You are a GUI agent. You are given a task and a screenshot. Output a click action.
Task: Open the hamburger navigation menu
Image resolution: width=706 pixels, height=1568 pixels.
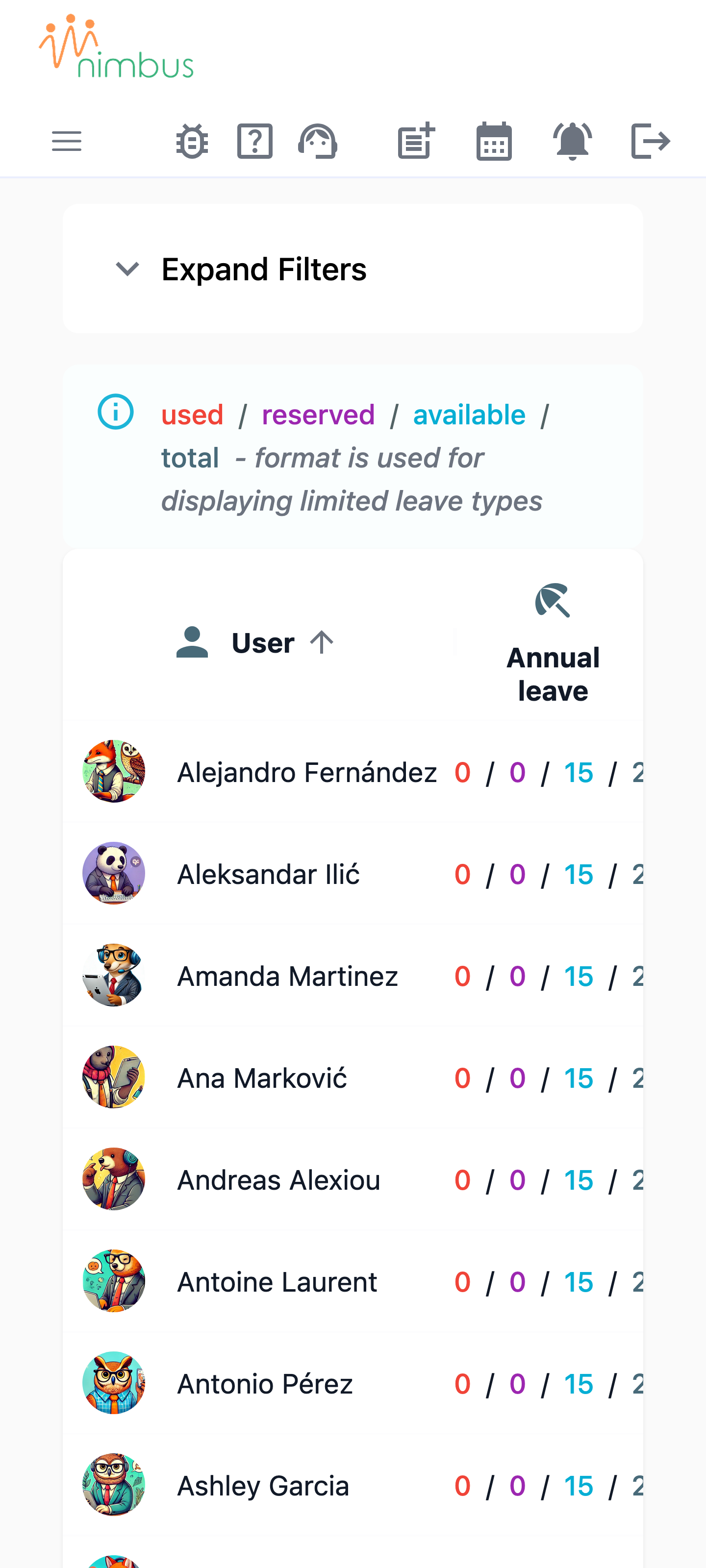[x=66, y=141]
